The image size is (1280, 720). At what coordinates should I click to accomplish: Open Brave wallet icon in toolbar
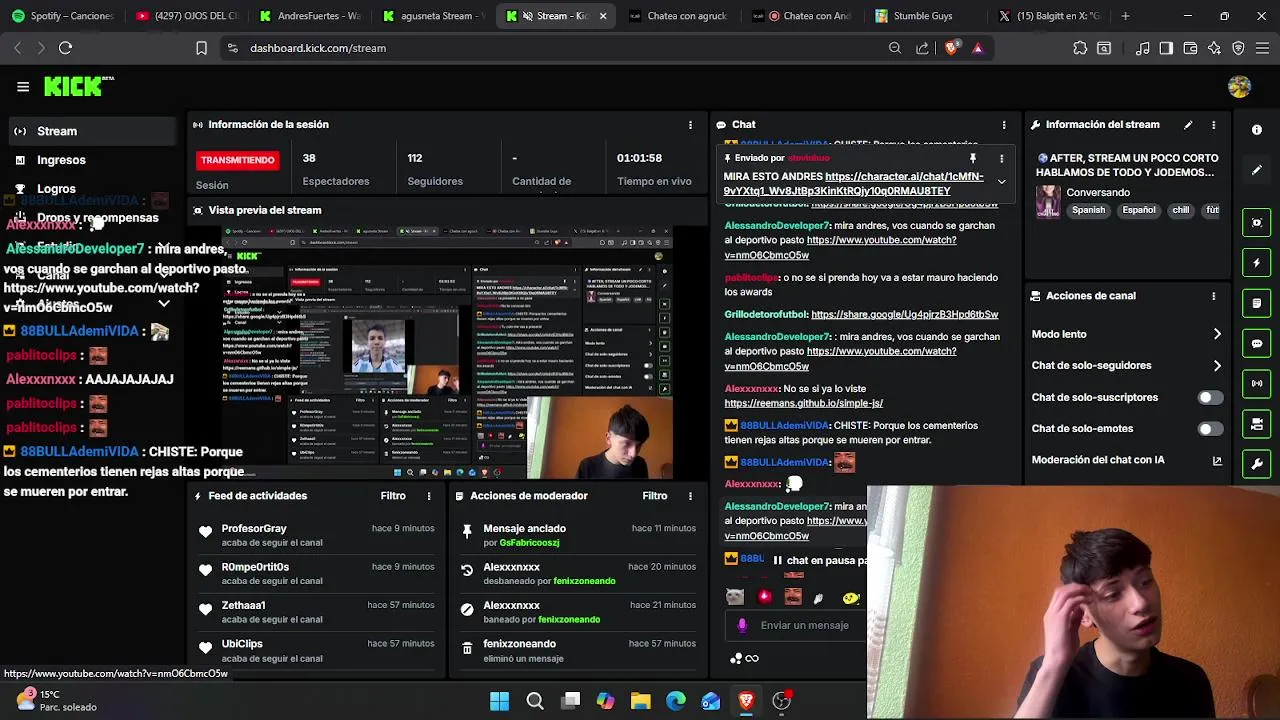1190,48
